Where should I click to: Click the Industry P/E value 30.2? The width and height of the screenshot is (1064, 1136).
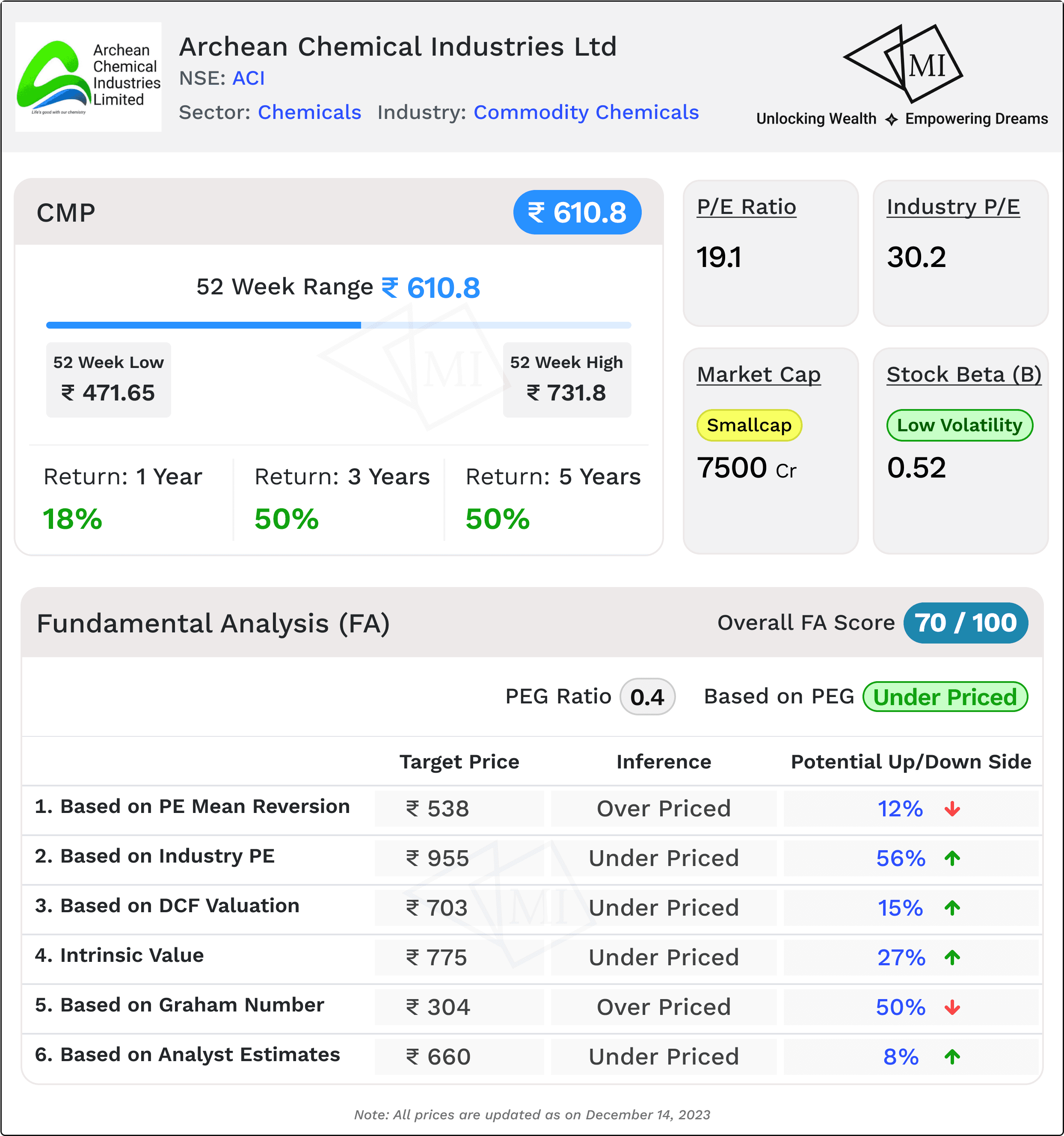916,257
